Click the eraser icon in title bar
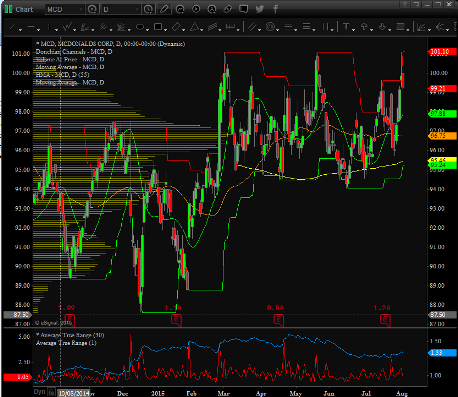Viewport: 458px width, 397px height. point(228,9)
